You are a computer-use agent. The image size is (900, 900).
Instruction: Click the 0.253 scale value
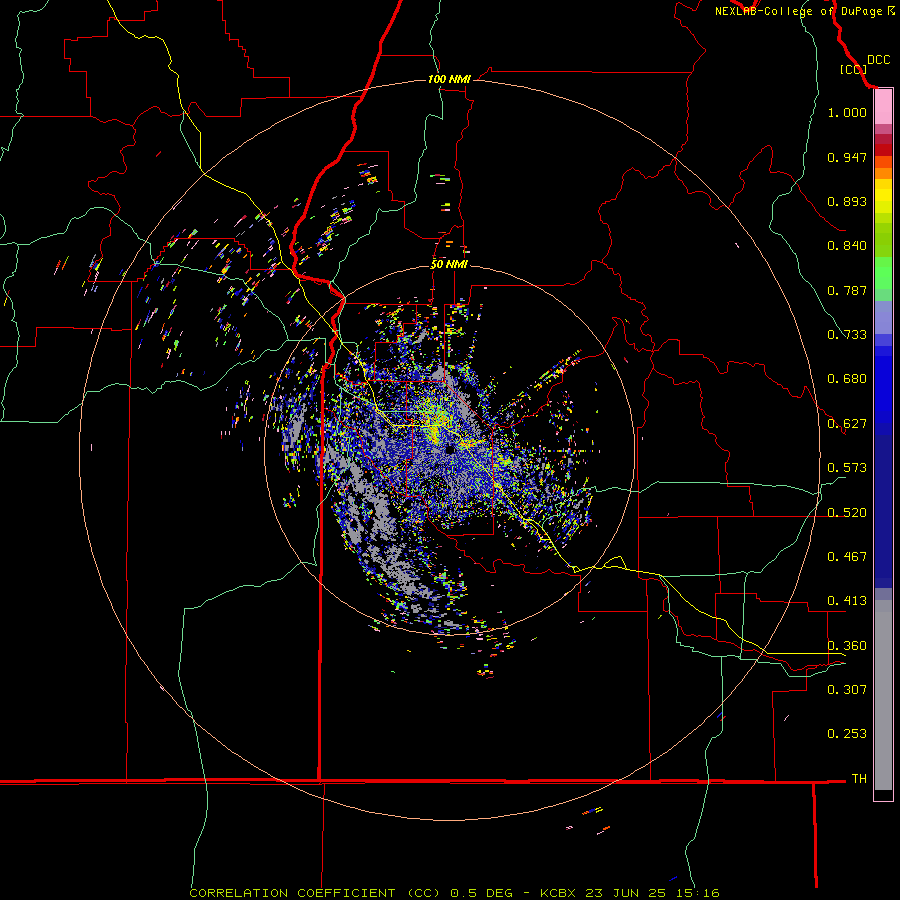[847, 734]
